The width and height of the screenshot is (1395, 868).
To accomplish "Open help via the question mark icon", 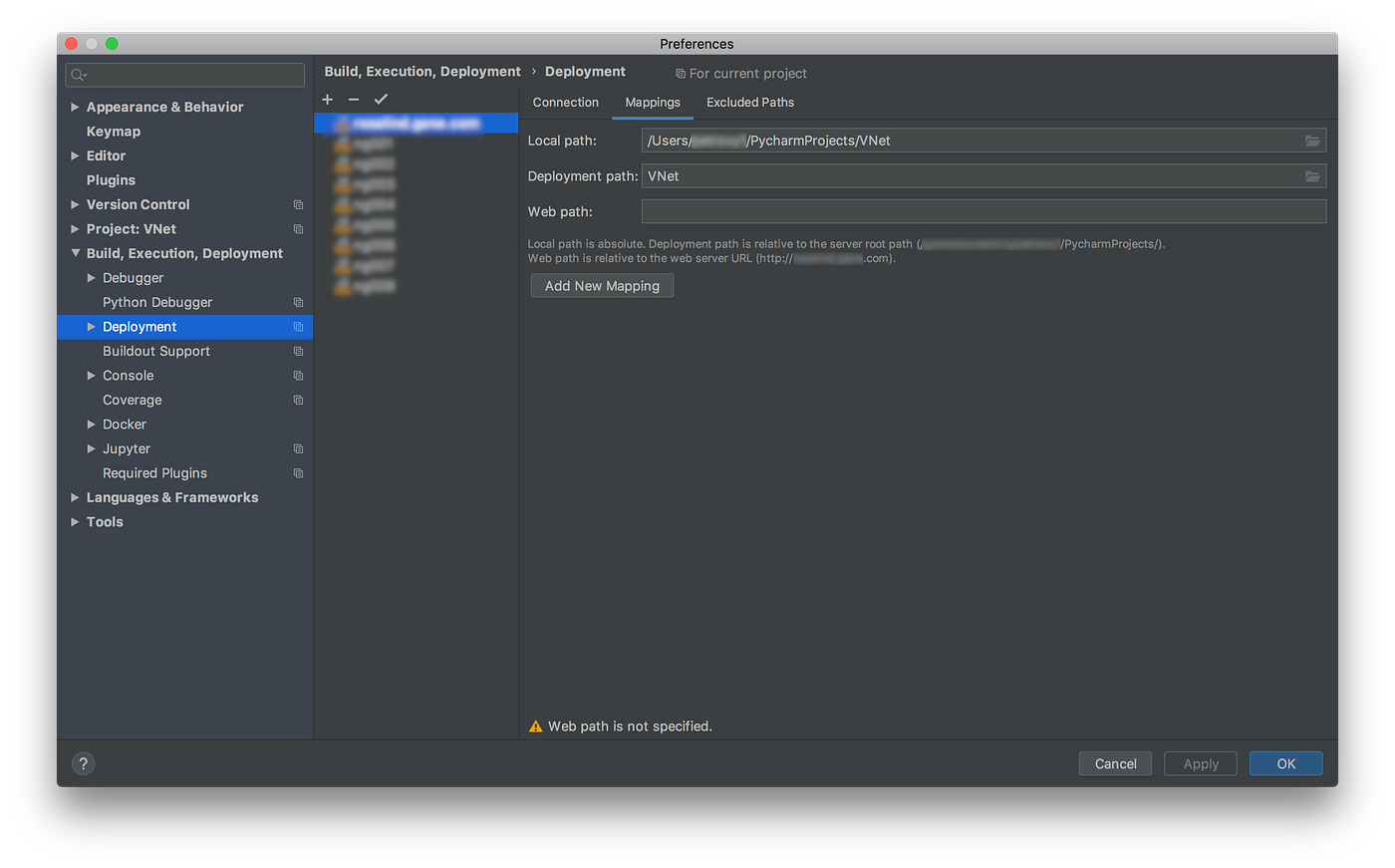I will pos(83,762).
